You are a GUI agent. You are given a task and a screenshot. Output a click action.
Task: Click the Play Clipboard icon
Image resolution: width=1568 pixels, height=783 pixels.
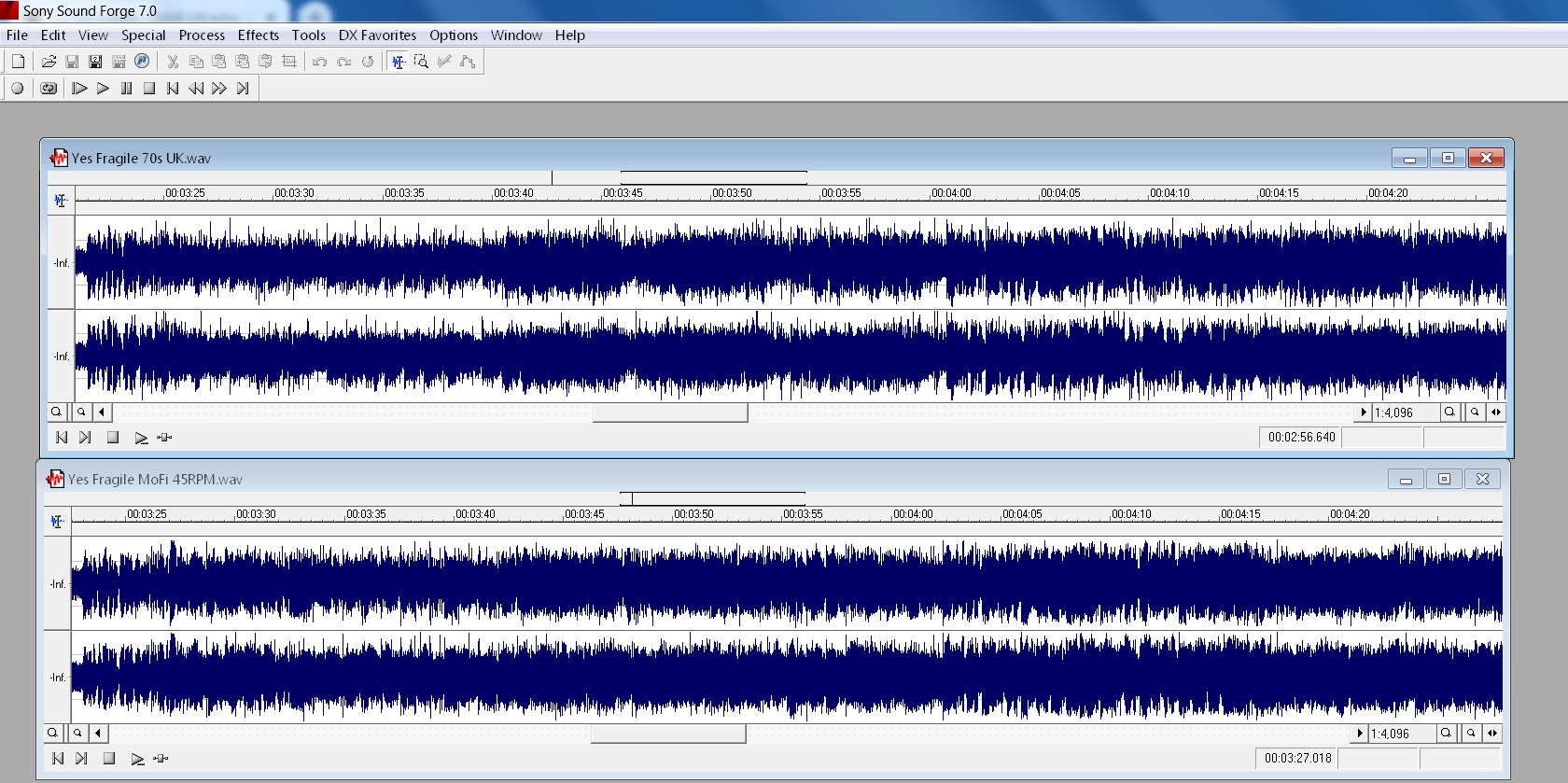(x=266, y=62)
